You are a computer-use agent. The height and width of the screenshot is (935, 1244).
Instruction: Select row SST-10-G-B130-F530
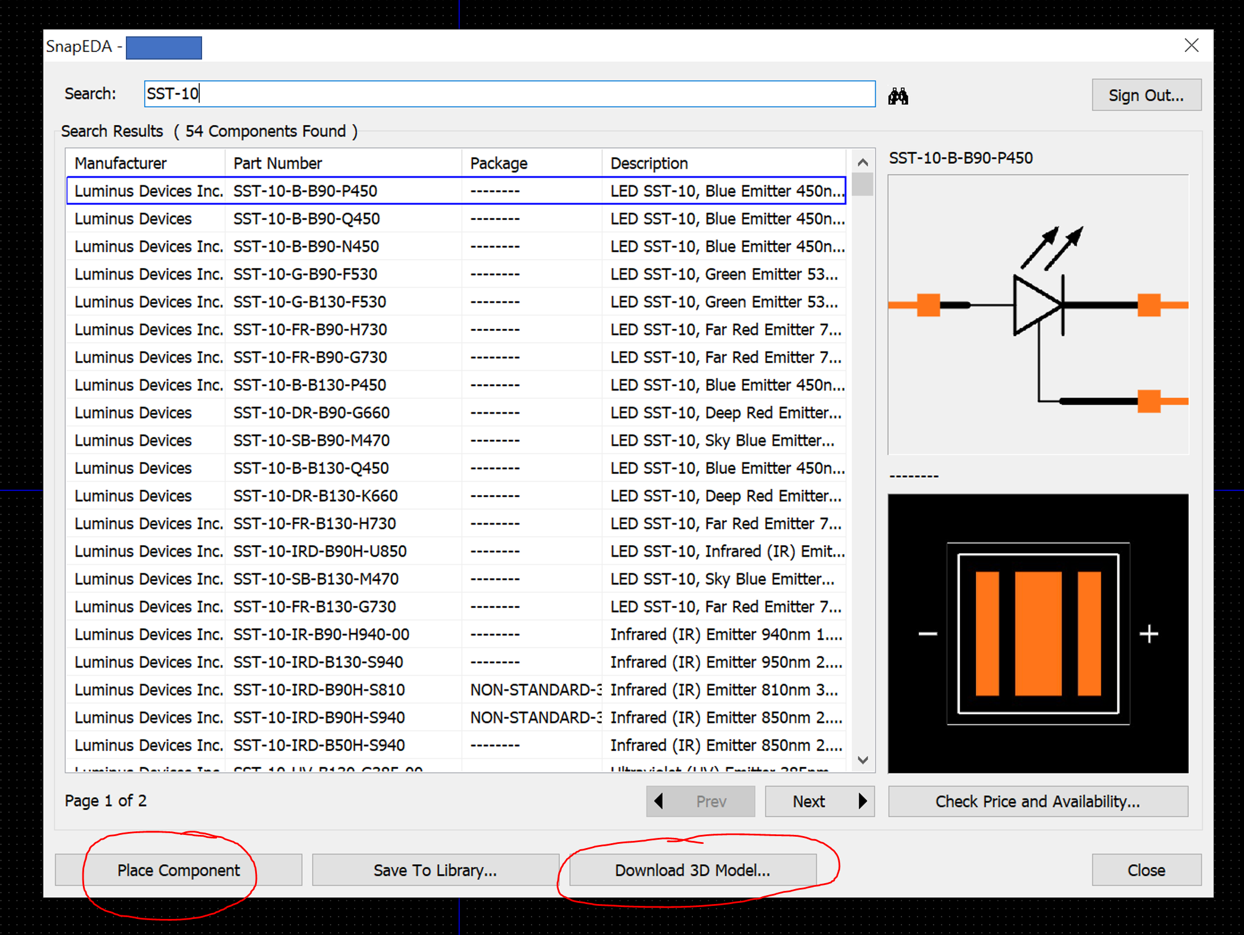(x=456, y=302)
